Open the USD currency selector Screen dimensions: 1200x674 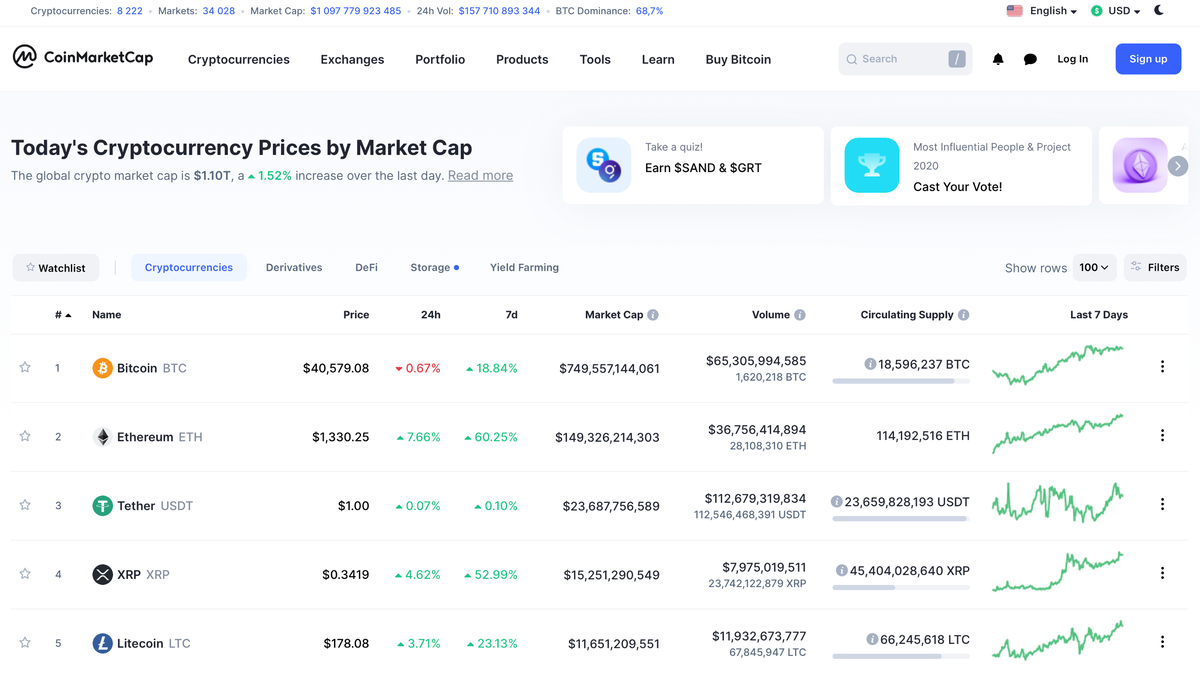tap(1113, 10)
